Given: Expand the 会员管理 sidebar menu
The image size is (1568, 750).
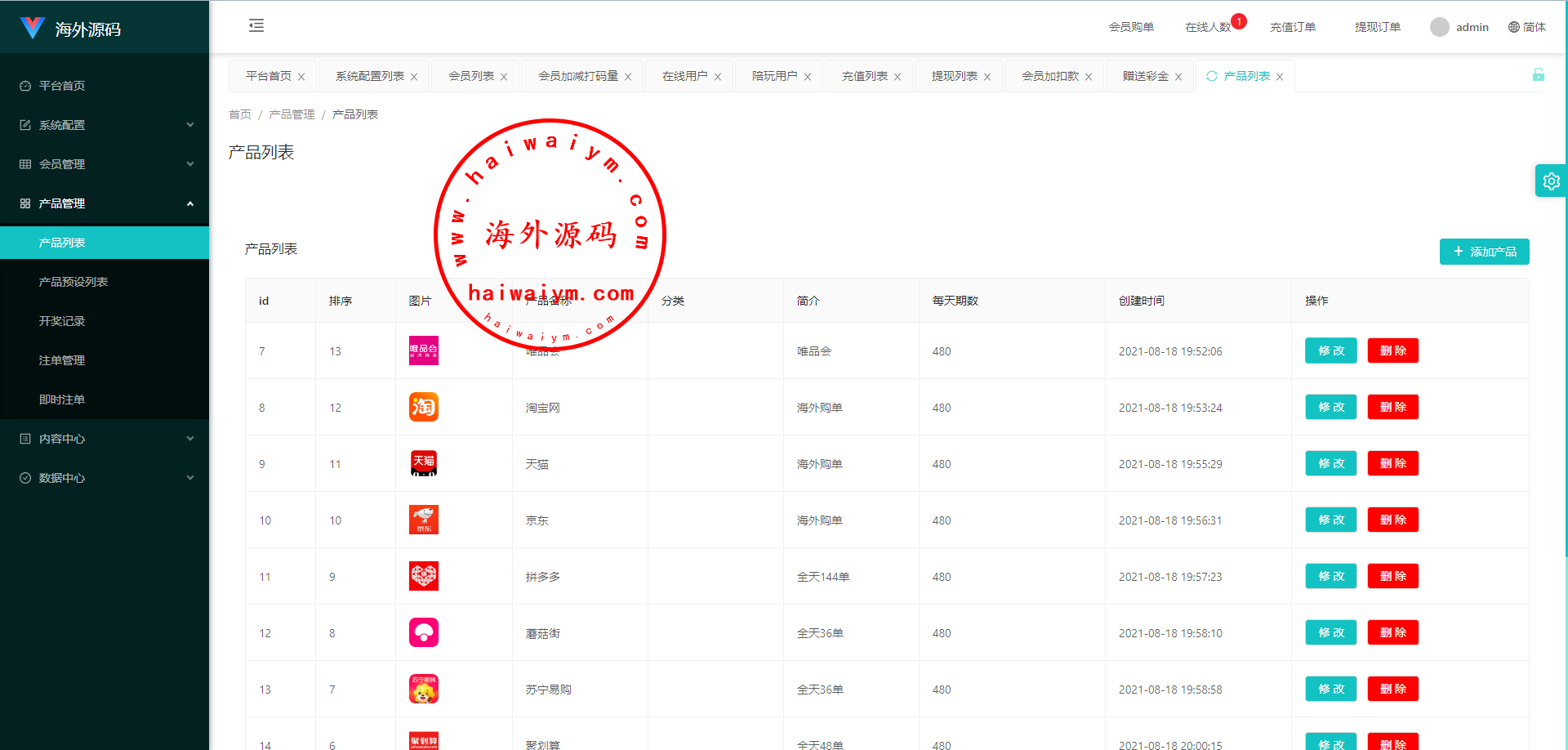Looking at the screenshot, I should point(105,164).
